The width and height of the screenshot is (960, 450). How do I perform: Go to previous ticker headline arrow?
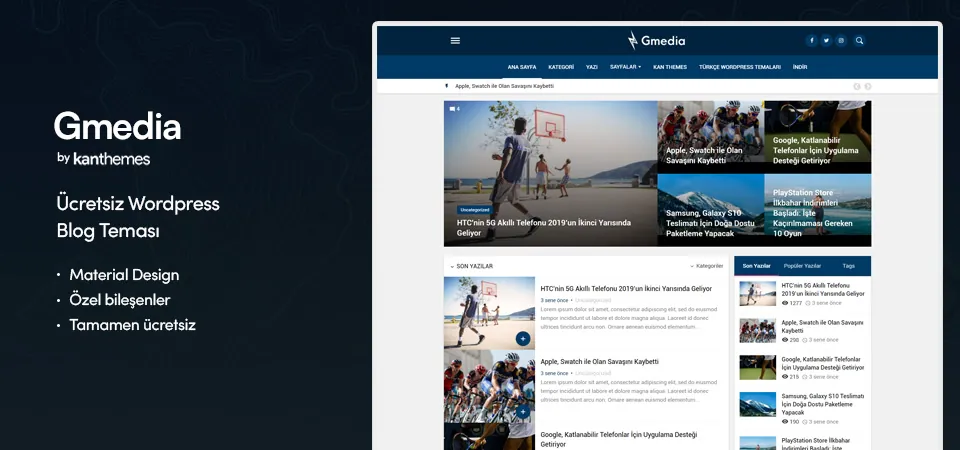pyautogui.click(x=857, y=86)
